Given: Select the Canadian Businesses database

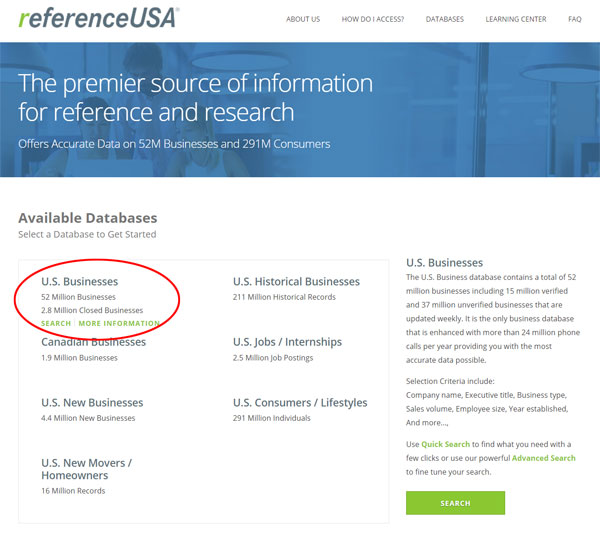Looking at the screenshot, I should 93,342.
